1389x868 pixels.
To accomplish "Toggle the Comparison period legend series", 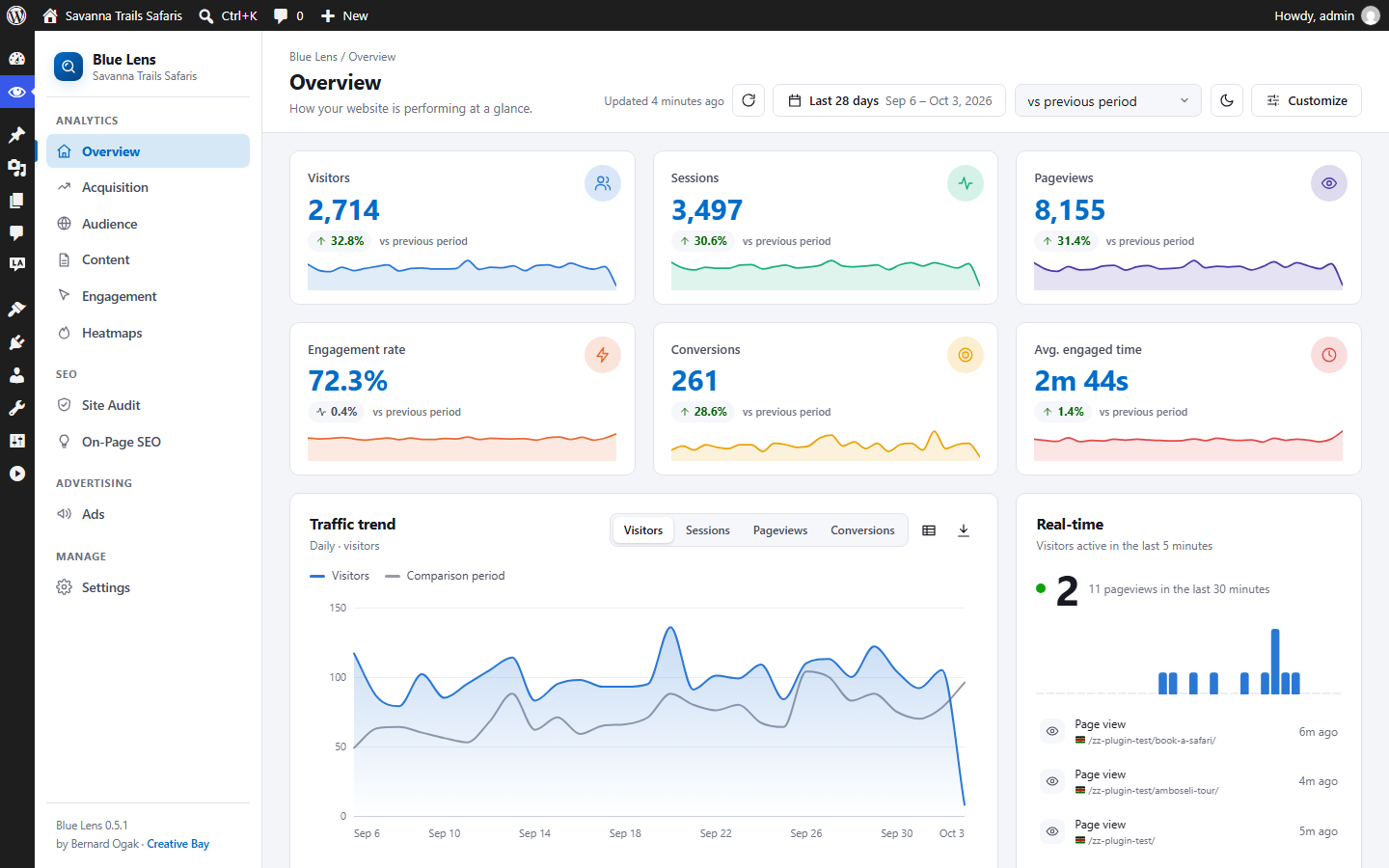I will [445, 576].
